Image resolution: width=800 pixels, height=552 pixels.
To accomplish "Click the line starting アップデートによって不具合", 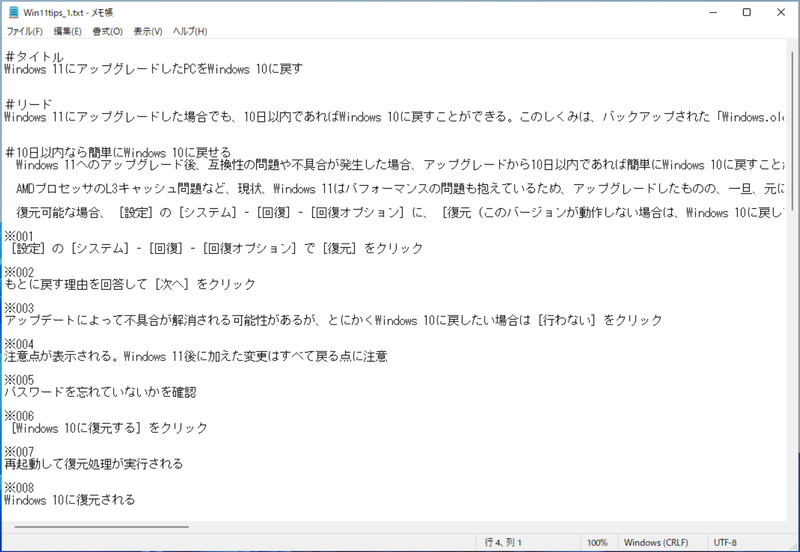I will (x=333, y=320).
